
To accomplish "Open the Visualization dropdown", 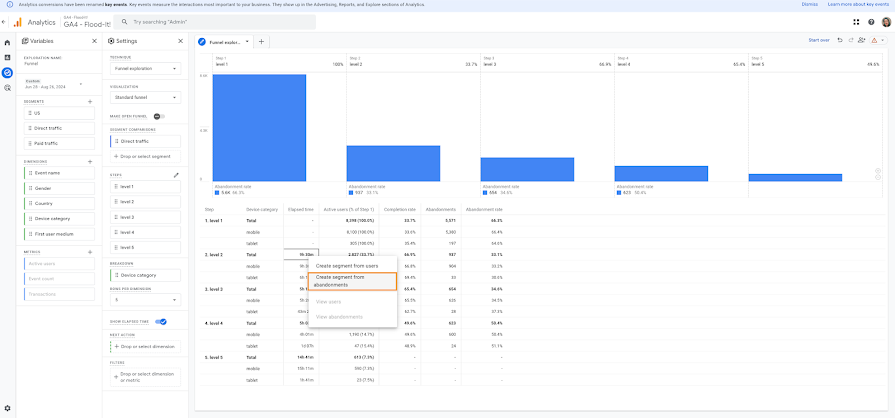I will coord(145,98).
